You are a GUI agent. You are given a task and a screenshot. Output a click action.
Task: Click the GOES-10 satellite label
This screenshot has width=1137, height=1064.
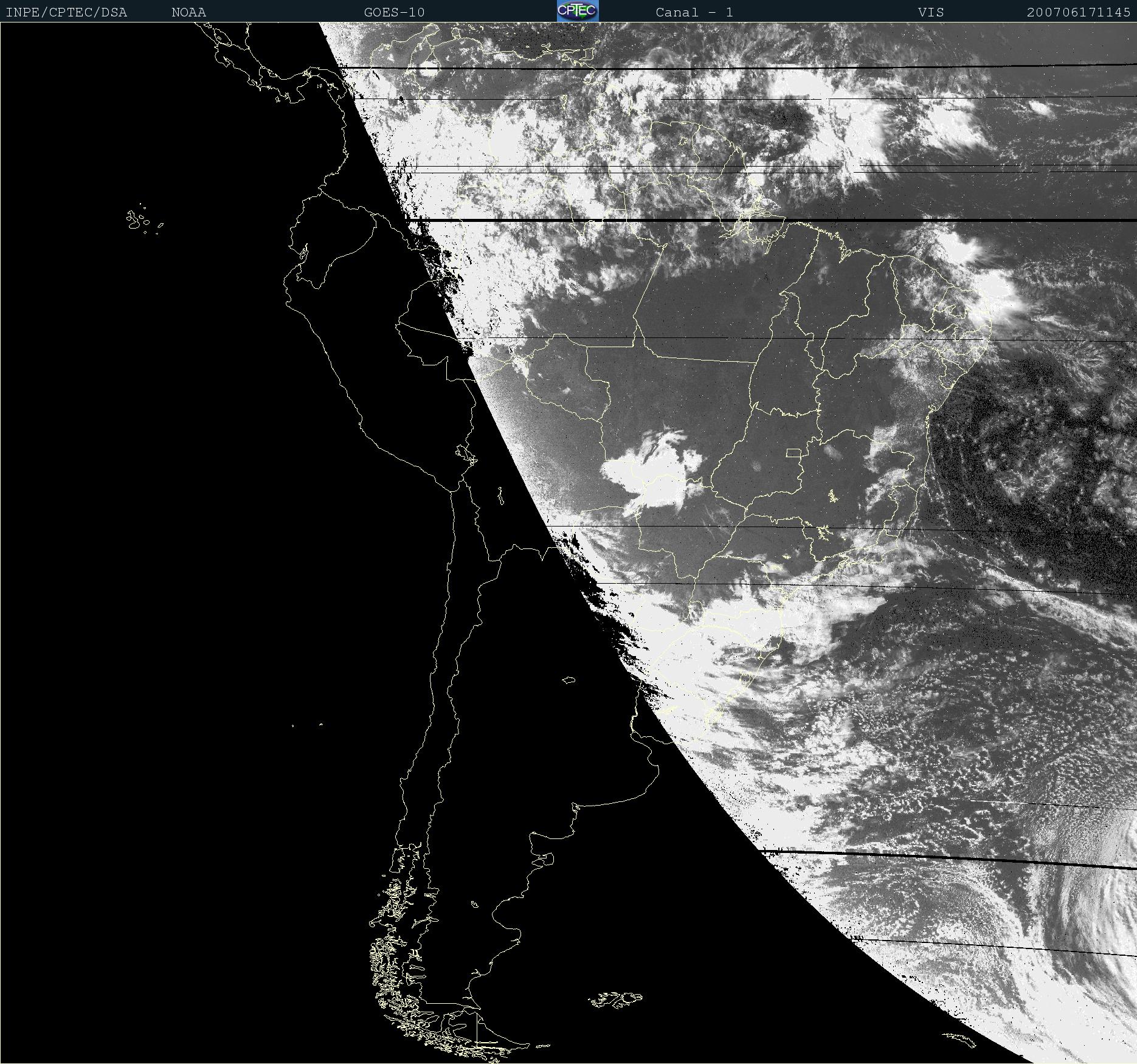[x=394, y=13]
